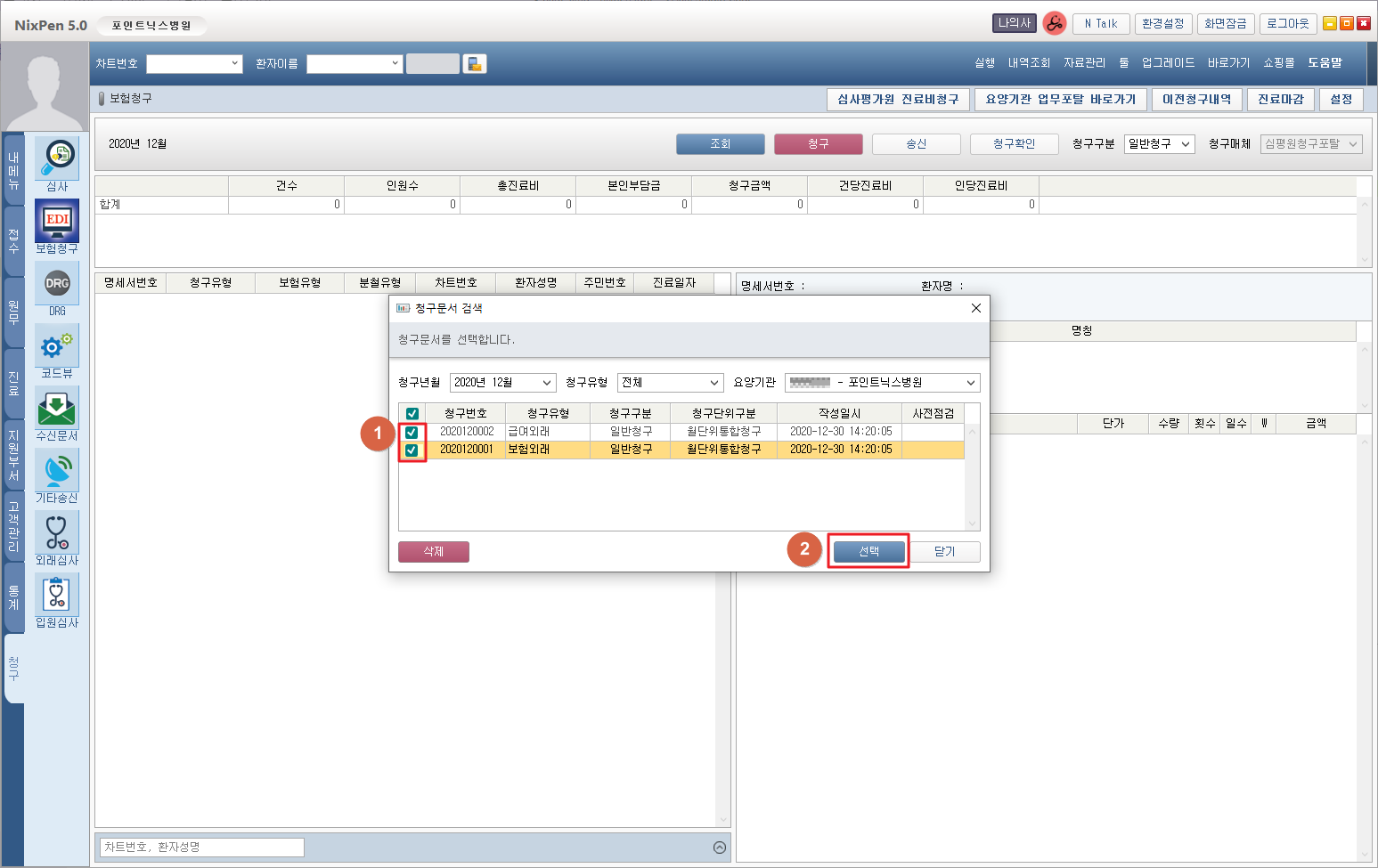Open the 심사 icon in sidebar
1378x868 pixels.
pyautogui.click(x=57, y=158)
